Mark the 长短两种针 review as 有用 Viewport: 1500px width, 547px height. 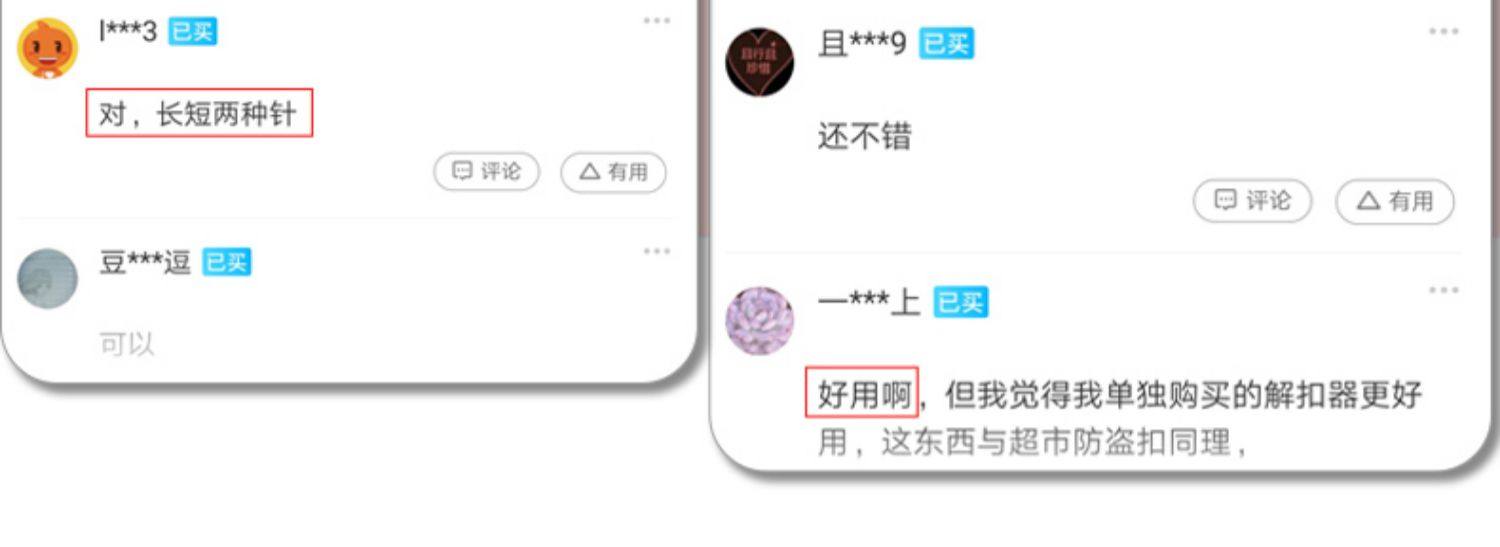coord(613,172)
